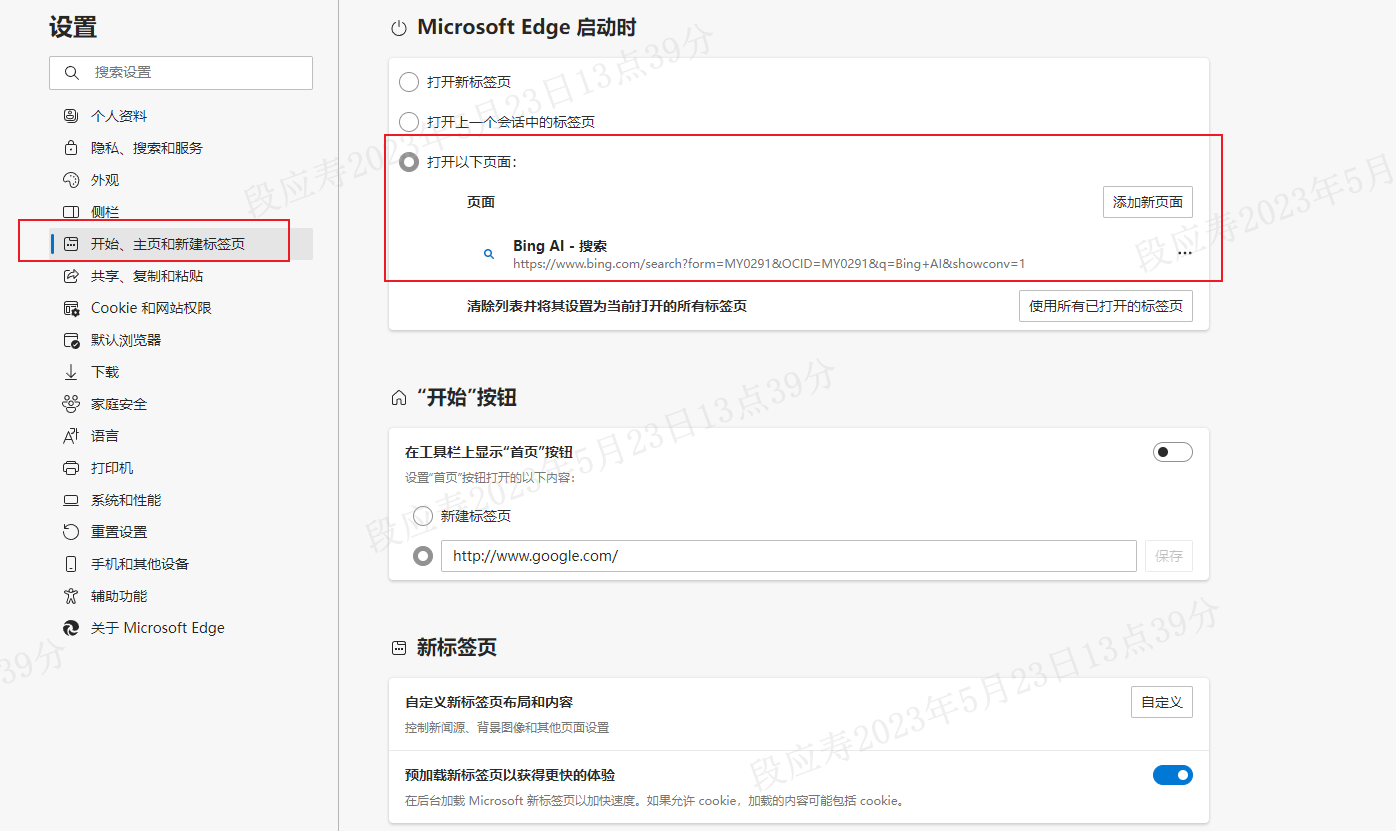Click the family icon beside 家庭安全
Viewport: 1396px width, 831px height.
(71, 404)
